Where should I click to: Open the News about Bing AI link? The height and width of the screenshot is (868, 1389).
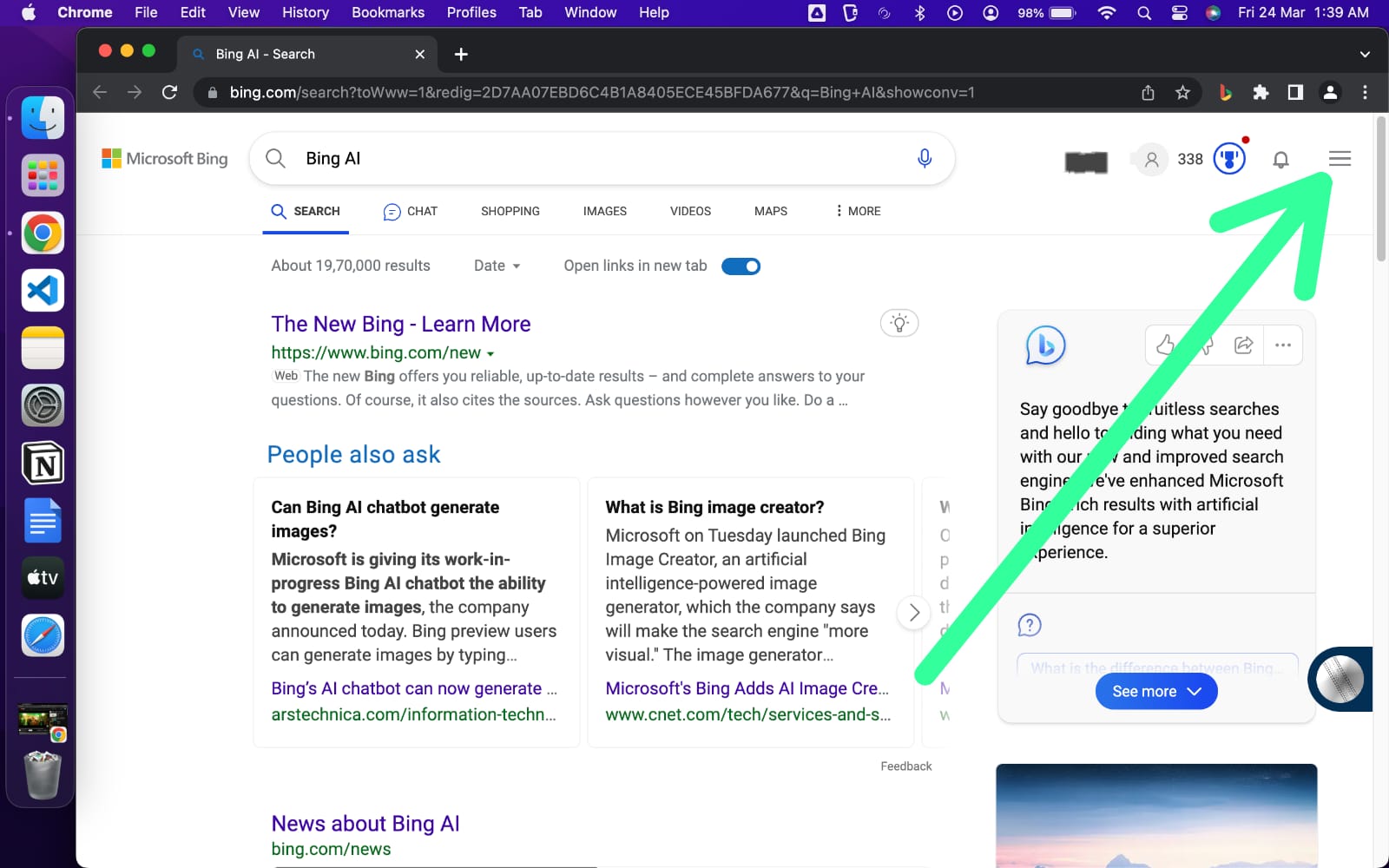tap(365, 823)
